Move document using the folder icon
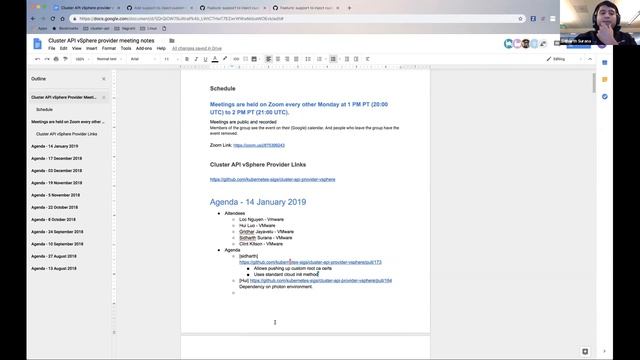Image resolution: width=640 pixels, height=360 pixels. tap(172, 40)
